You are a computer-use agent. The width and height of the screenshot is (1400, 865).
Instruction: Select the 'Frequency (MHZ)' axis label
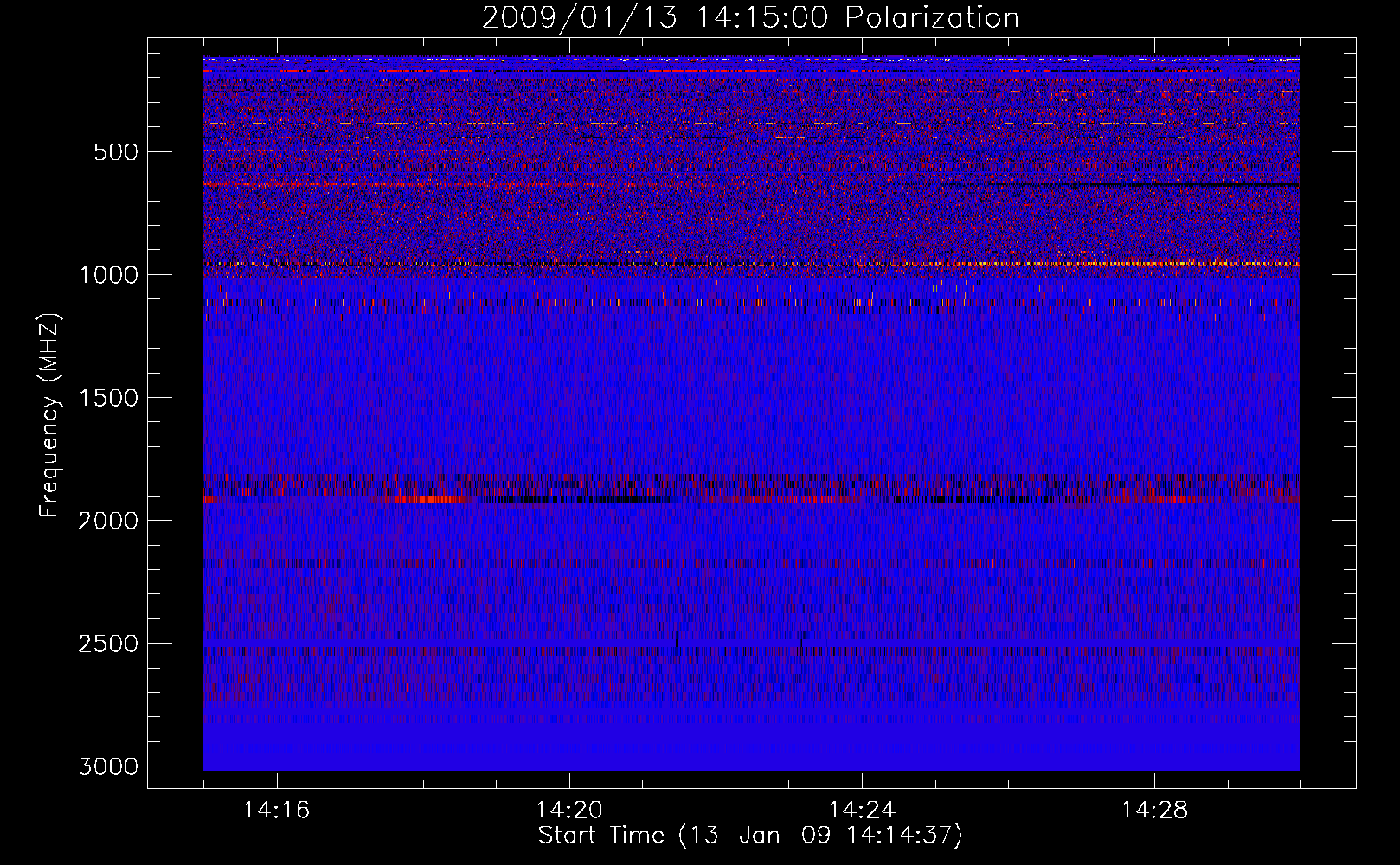(x=50, y=415)
